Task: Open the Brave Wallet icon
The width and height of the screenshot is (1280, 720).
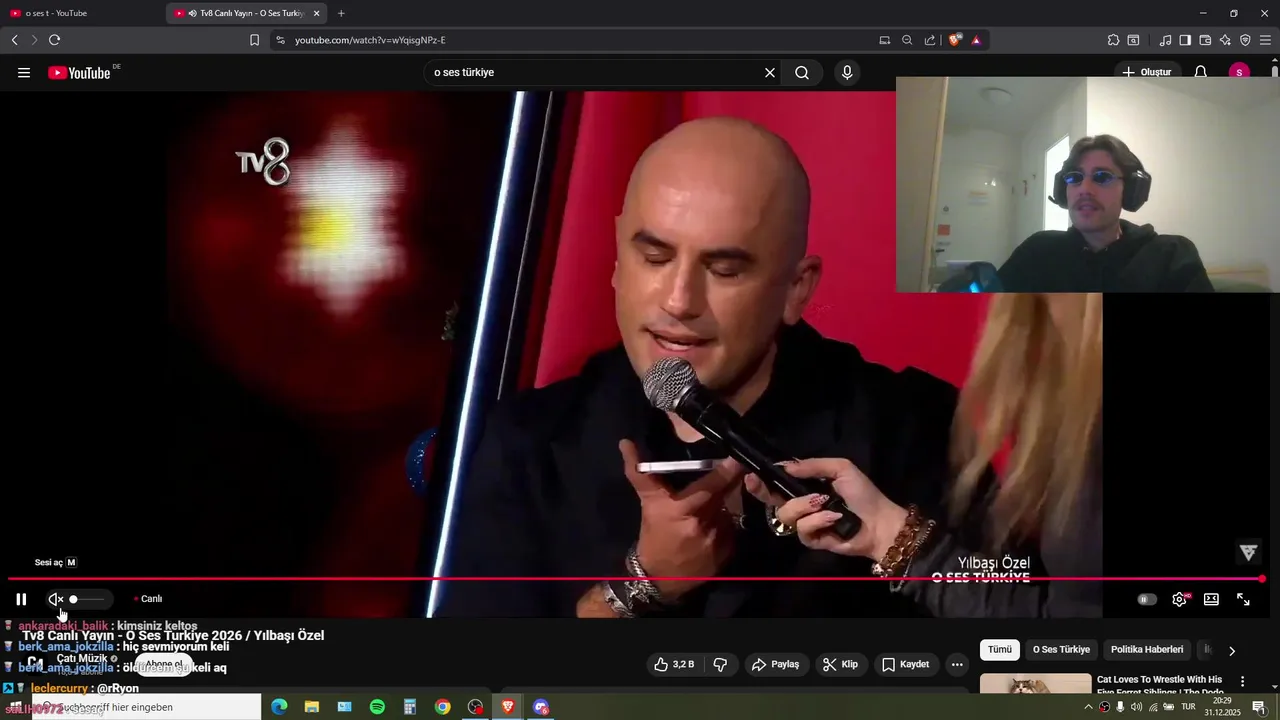Action: [1205, 40]
